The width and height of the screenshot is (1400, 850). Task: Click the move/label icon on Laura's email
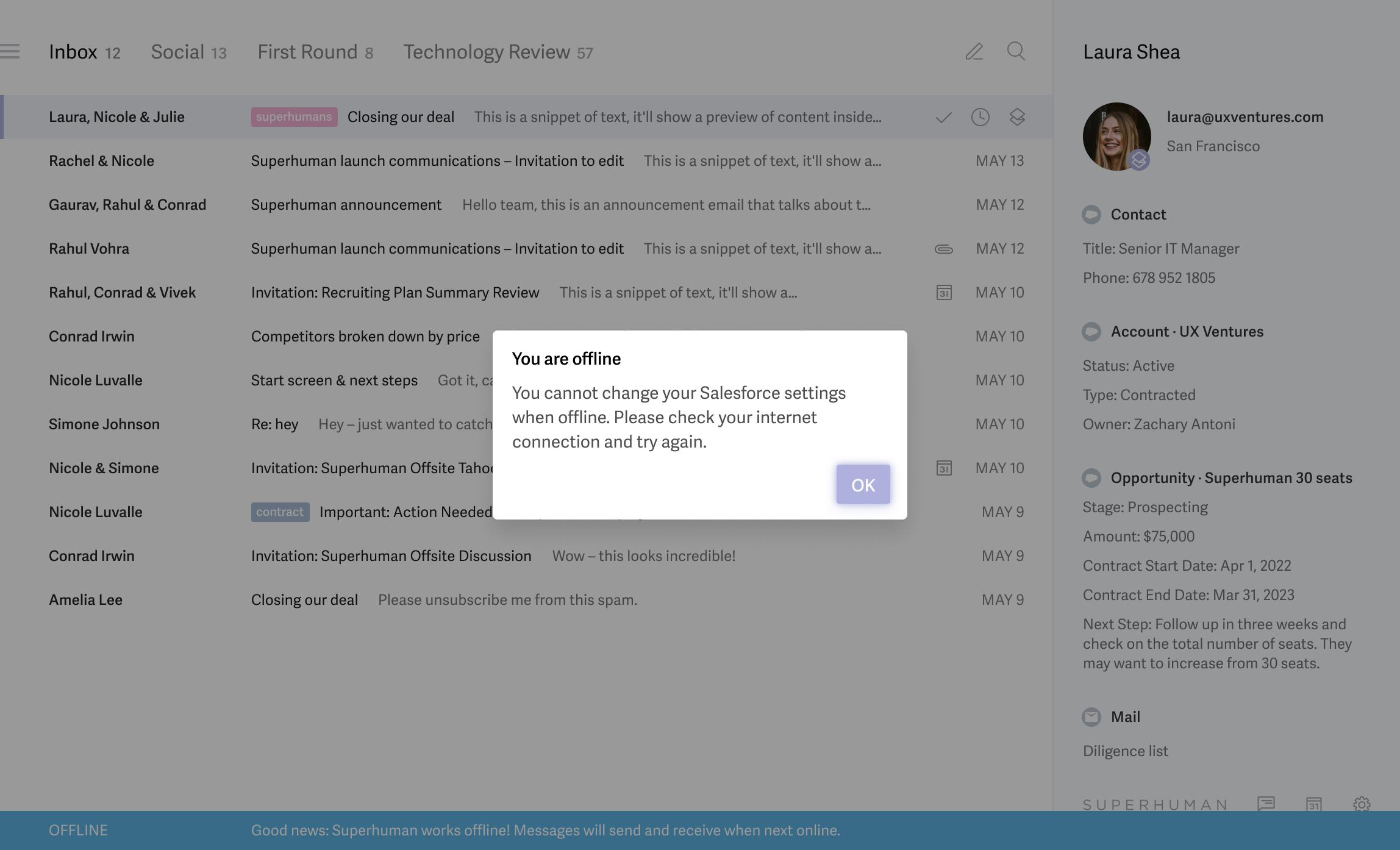pyautogui.click(x=1017, y=117)
